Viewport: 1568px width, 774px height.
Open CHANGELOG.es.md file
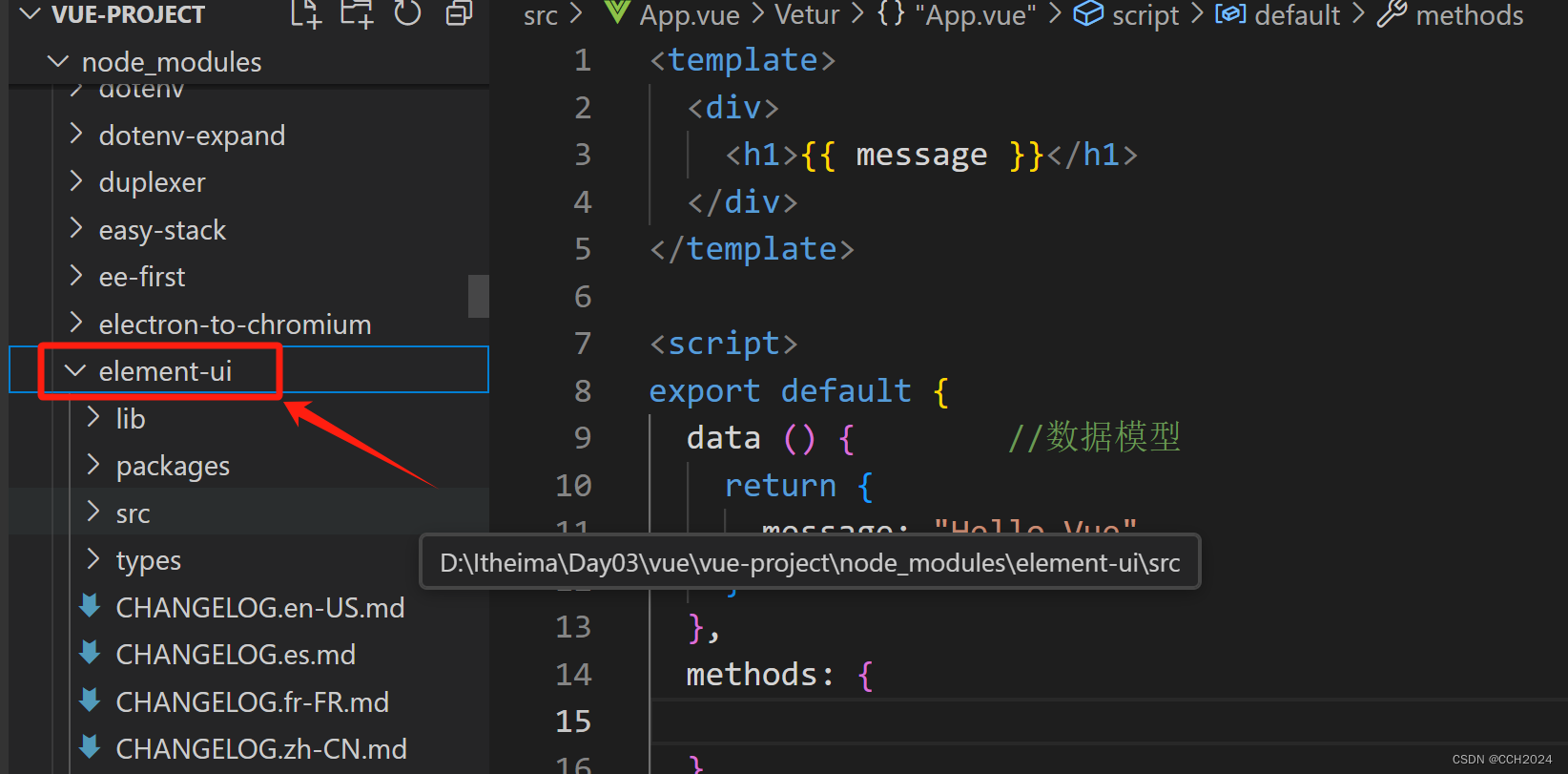coord(236,655)
